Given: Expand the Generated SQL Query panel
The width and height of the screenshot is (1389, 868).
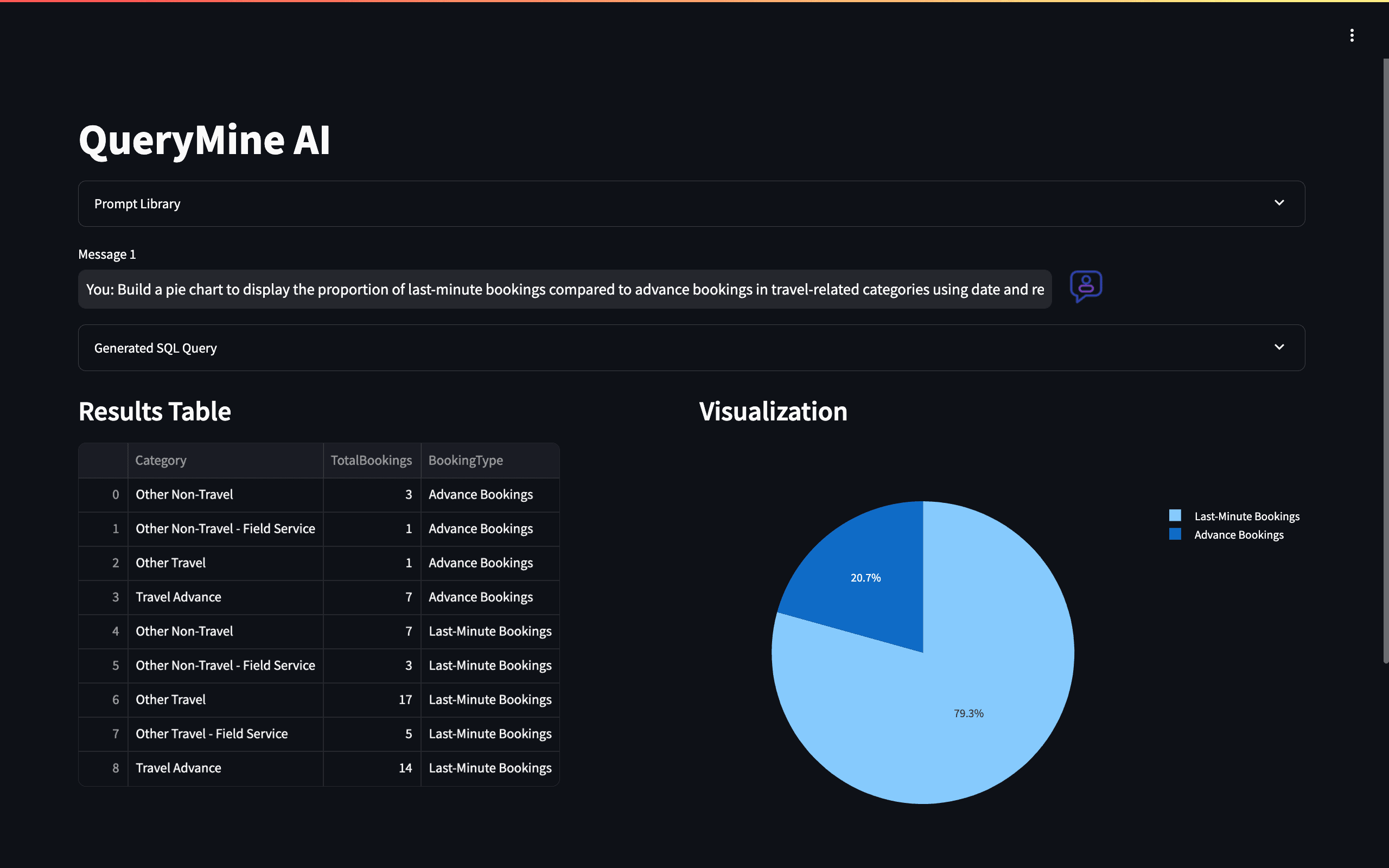Looking at the screenshot, I should coord(155,348).
